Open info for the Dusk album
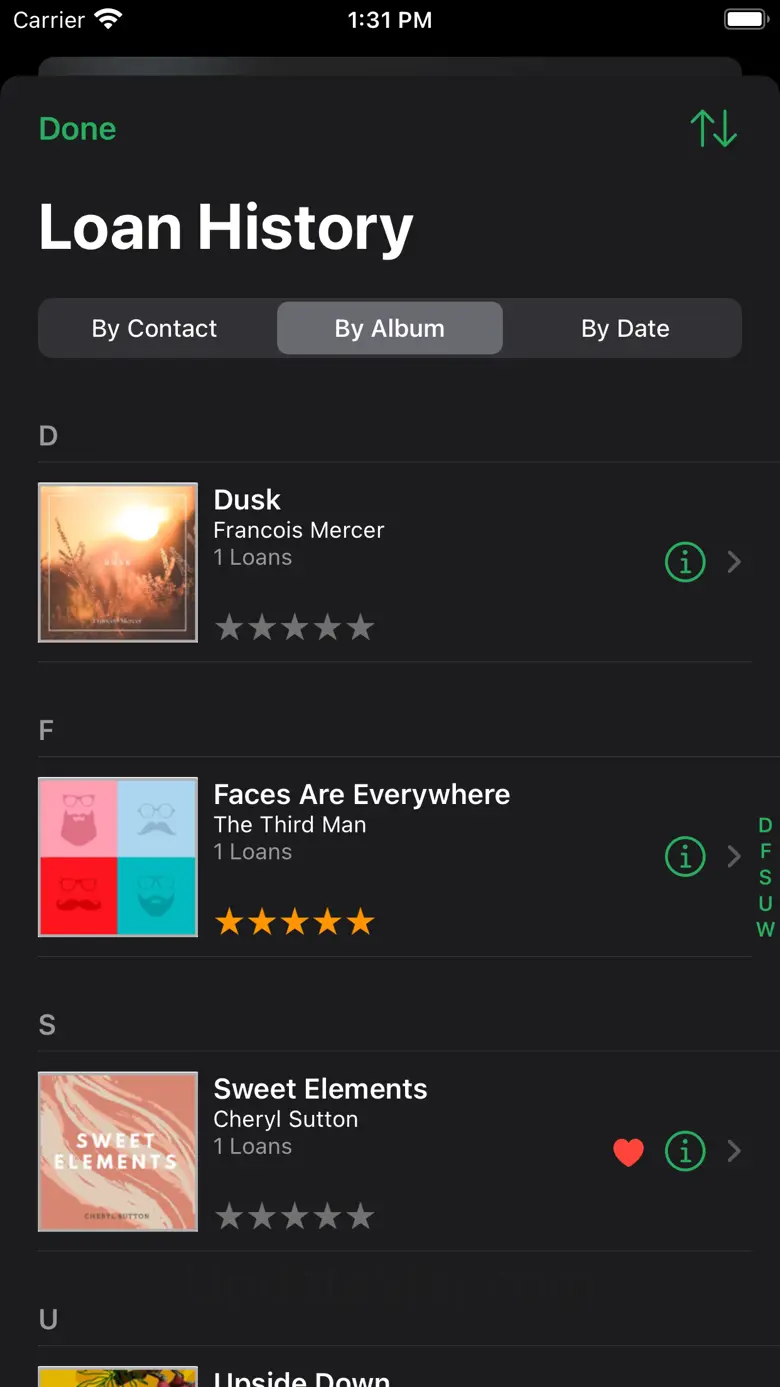The height and width of the screenshot is (1387, 780). point(685,562)
